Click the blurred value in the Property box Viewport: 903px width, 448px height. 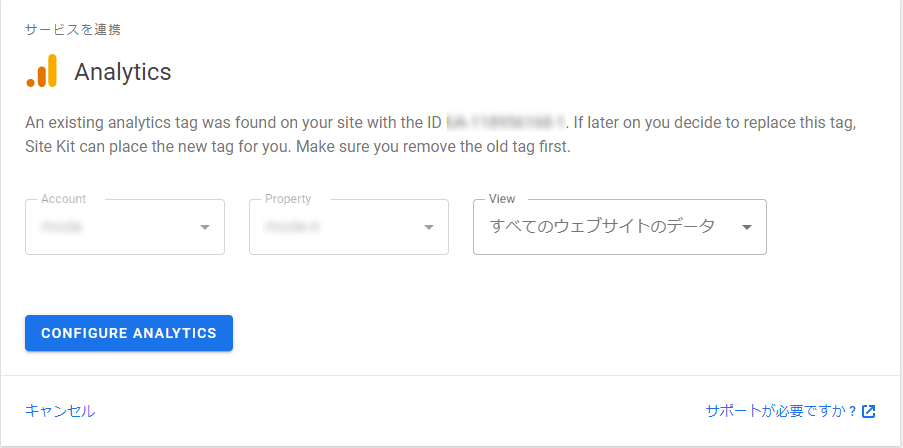(x=292, y=227)
